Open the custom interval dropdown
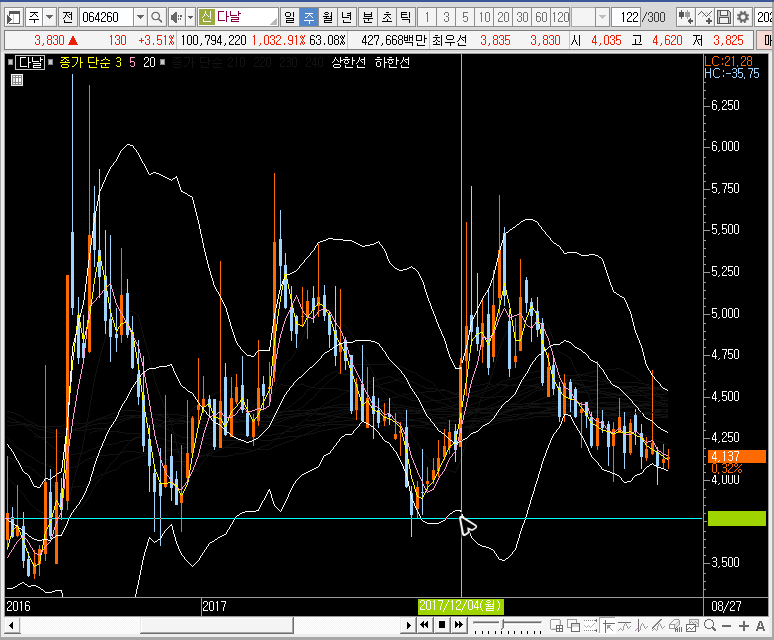 click(602, 18)
